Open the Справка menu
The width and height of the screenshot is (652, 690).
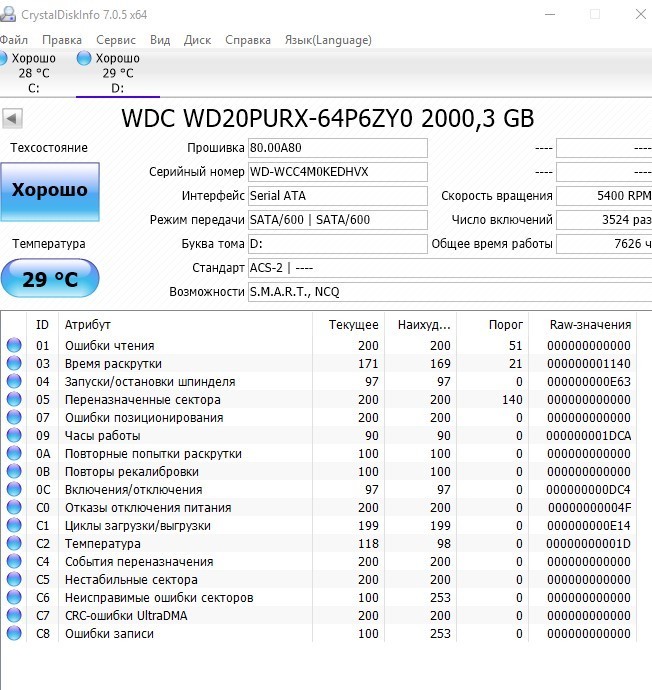[x=248, y=40]
